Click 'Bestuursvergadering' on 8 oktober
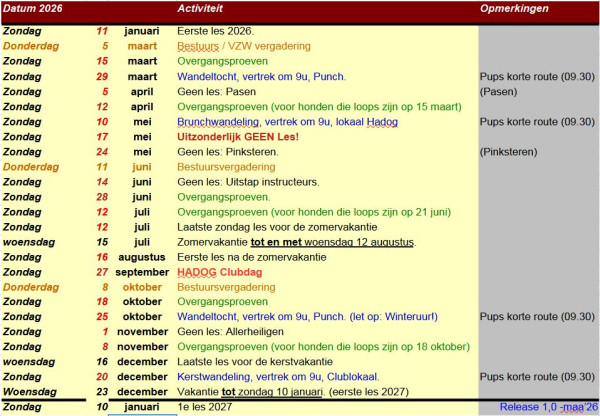Viewport: 600px width, 416px height. (x=226, y=287)
